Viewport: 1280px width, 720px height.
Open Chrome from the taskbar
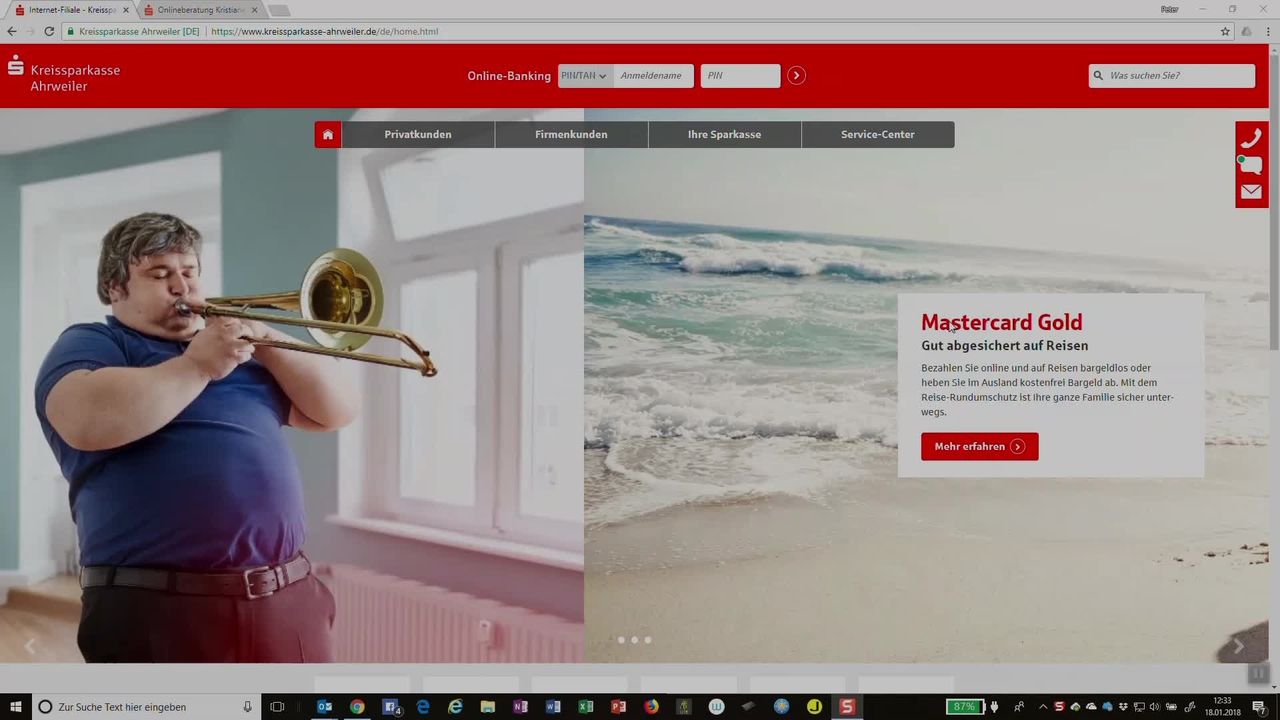click(357, 706)
